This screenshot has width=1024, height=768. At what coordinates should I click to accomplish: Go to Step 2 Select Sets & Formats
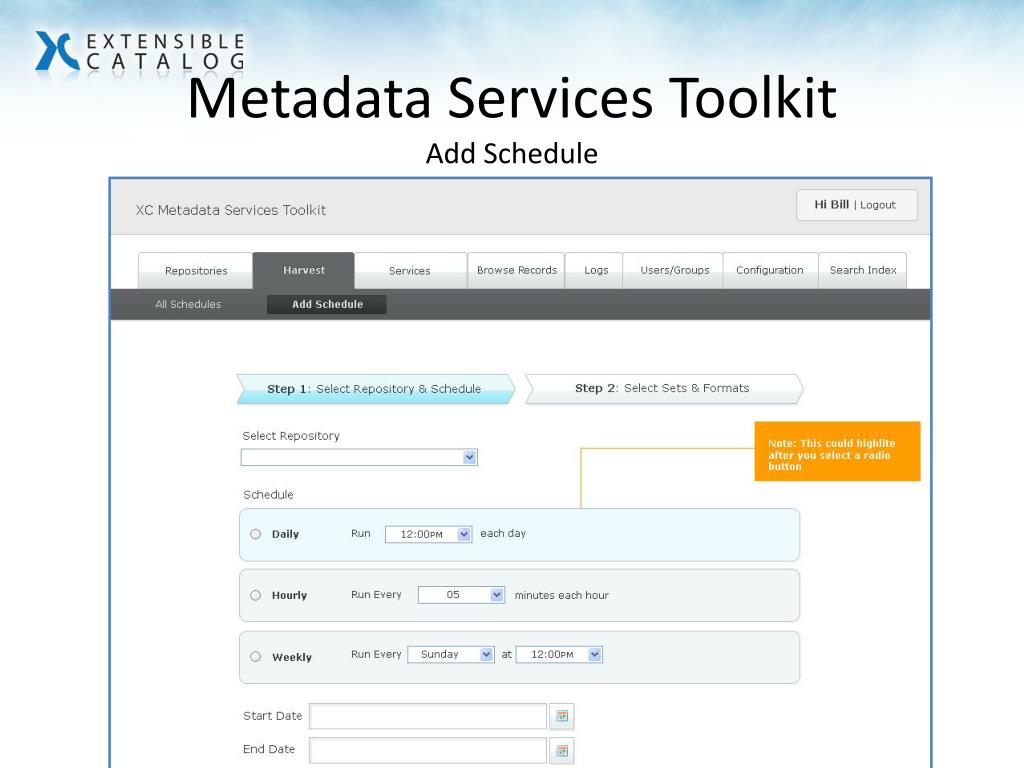coord(664,389)
